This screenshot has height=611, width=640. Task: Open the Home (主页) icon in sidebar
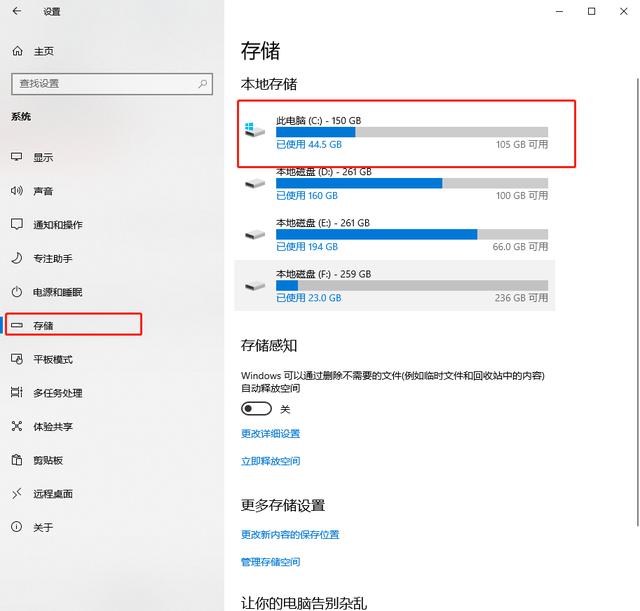point(17,51)
